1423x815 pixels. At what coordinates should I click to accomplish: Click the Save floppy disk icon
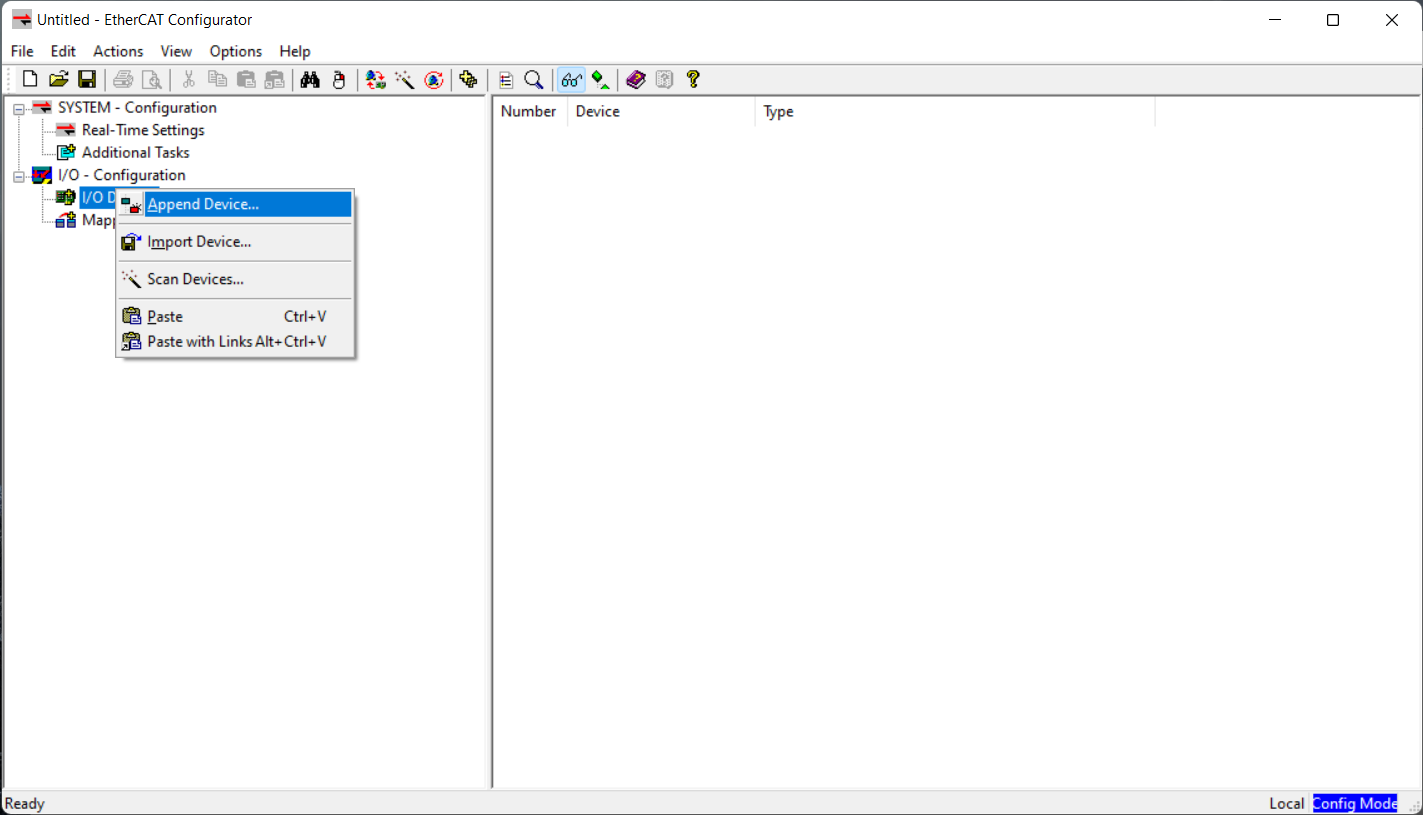pos(87,80)
